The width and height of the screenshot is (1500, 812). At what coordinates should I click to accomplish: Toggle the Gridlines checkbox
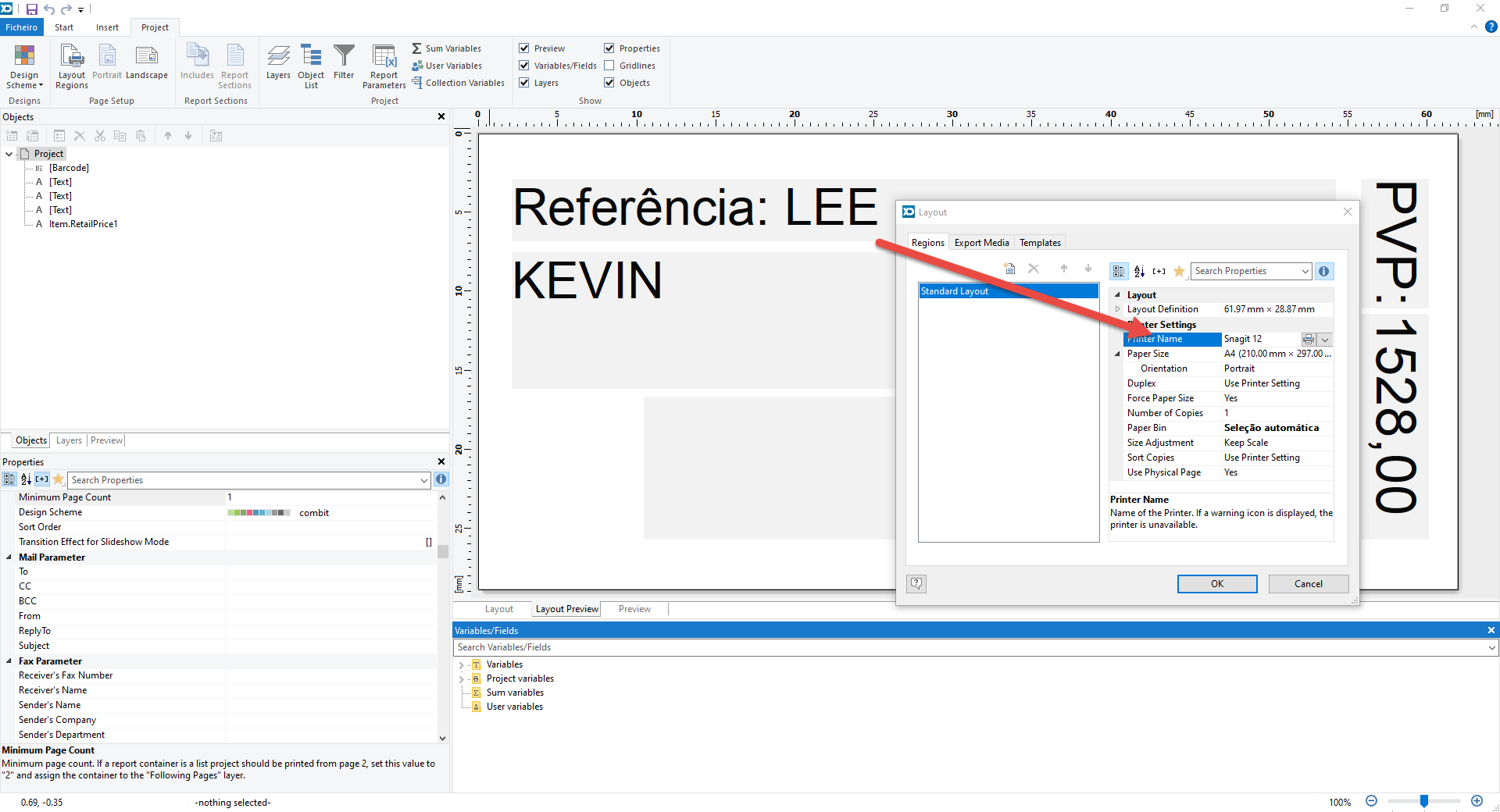click(609, 66)
